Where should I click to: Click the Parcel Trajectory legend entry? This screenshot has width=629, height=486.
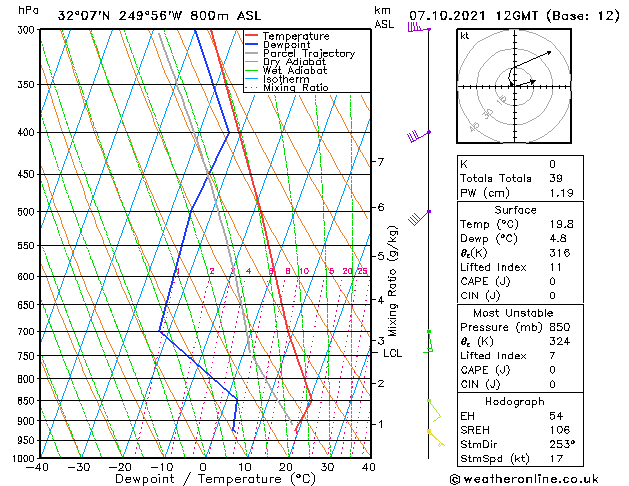click(x=300, y=53)
